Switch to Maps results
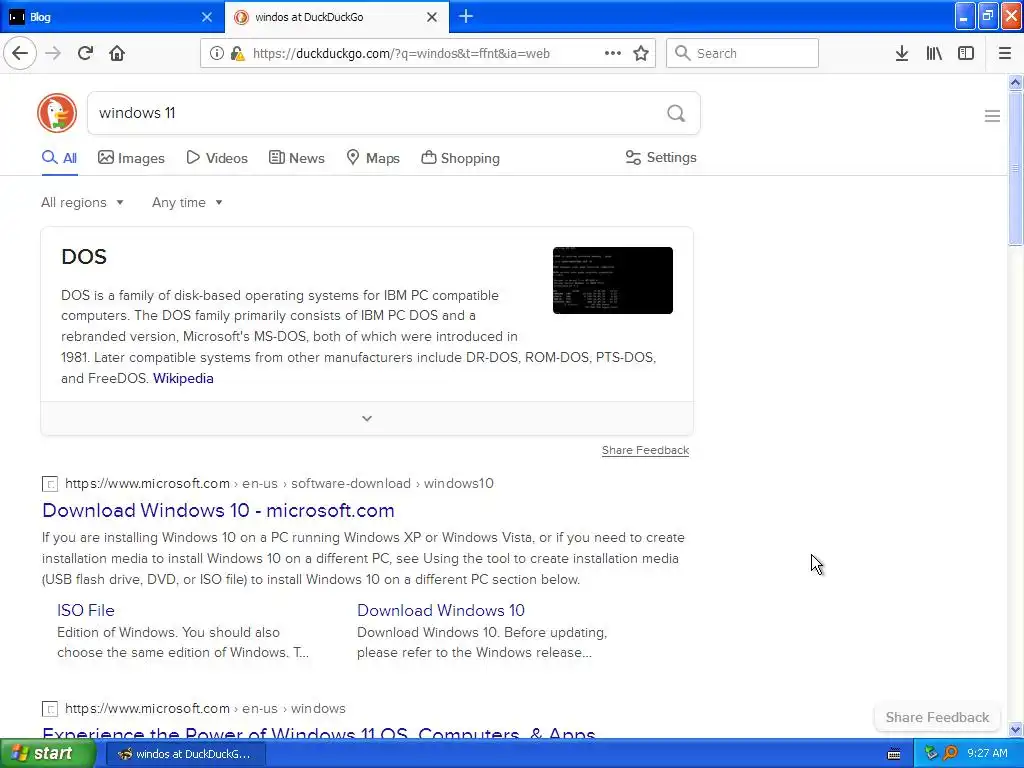The width and height of the screenshot is (1024, 768). tap(373, 158)
